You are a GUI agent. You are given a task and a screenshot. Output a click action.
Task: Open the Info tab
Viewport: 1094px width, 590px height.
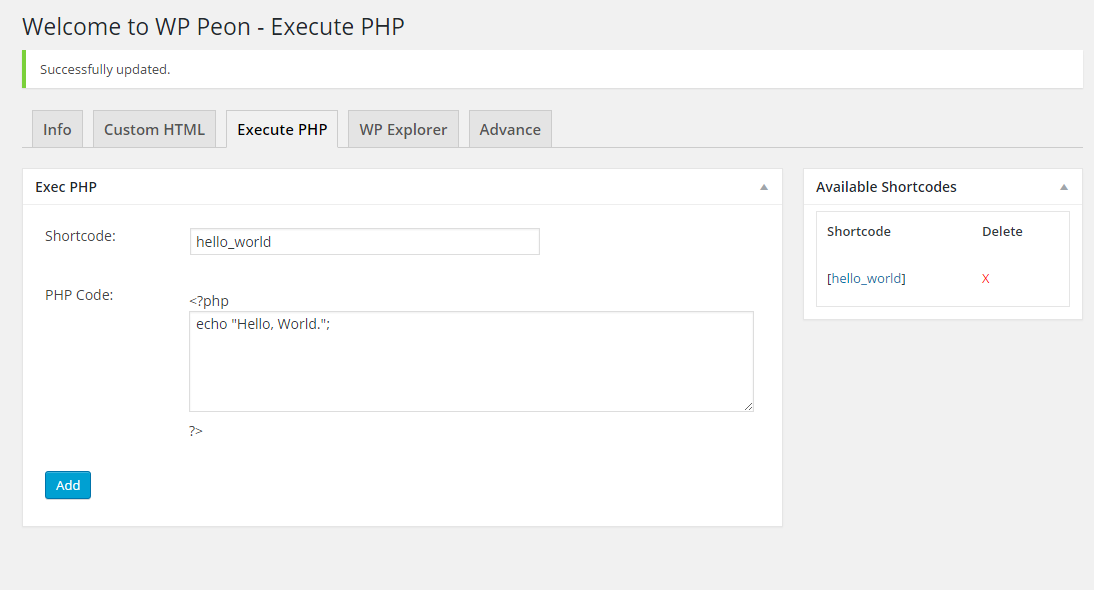pos(57,129)
